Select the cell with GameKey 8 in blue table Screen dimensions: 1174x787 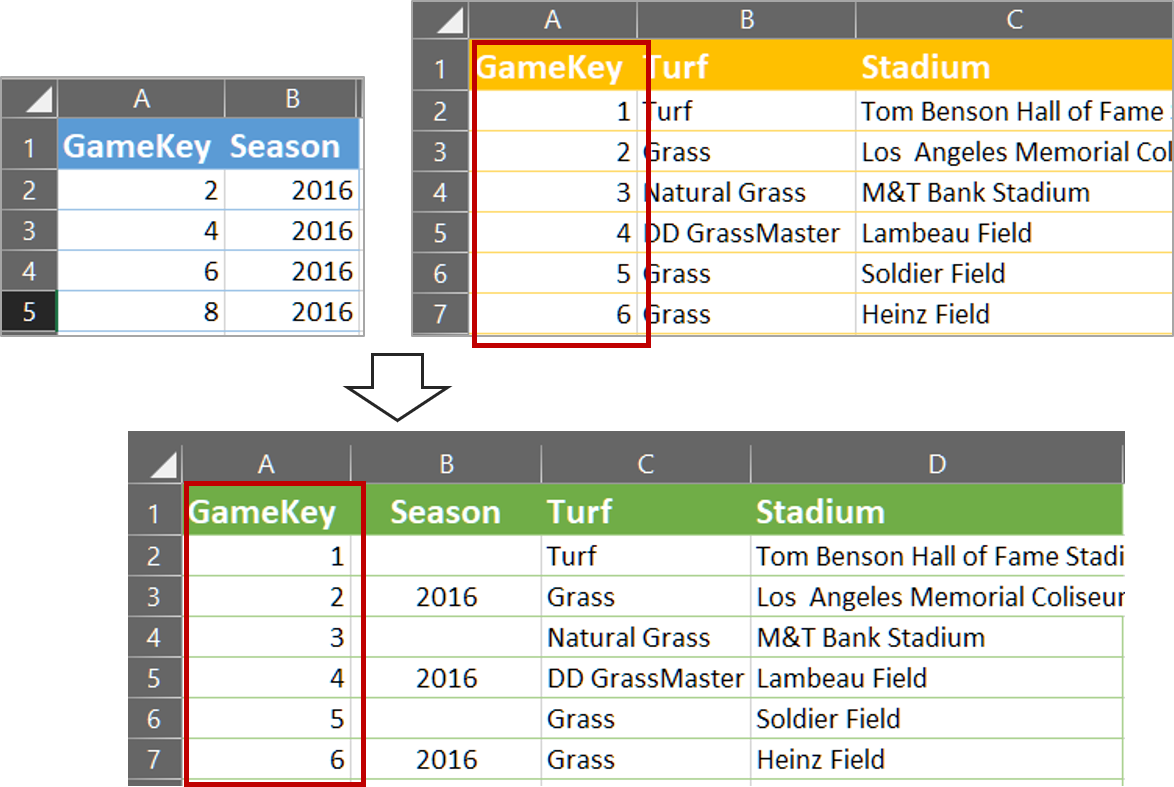click(141, 312)
